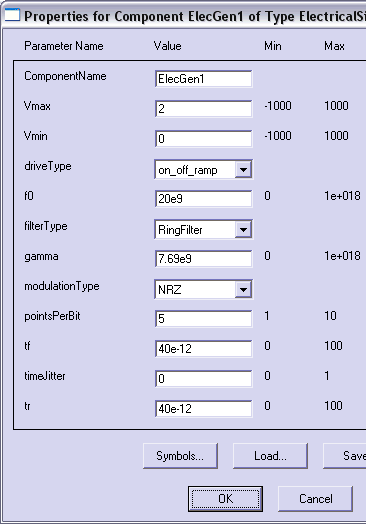
Task: Open the driveType dropdown arrow
Action: (243, 170)
